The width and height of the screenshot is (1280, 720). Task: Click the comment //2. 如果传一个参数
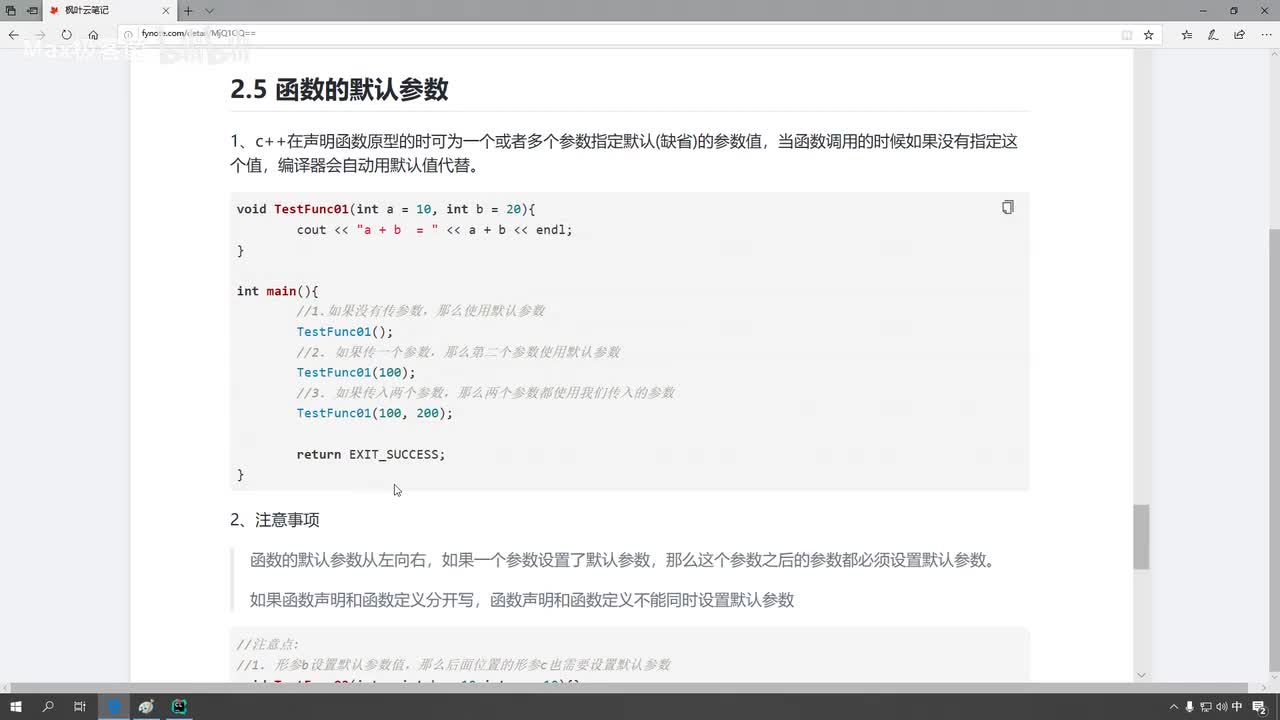[459, 352]
